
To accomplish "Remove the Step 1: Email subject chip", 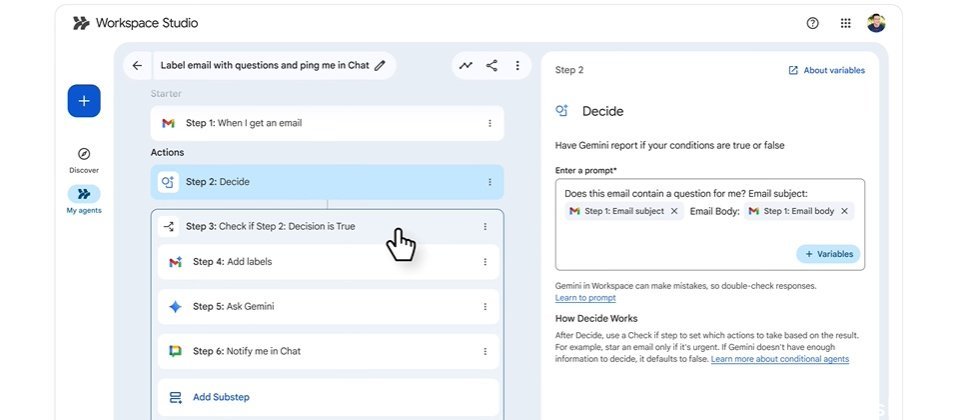I will tap(674, 211).
